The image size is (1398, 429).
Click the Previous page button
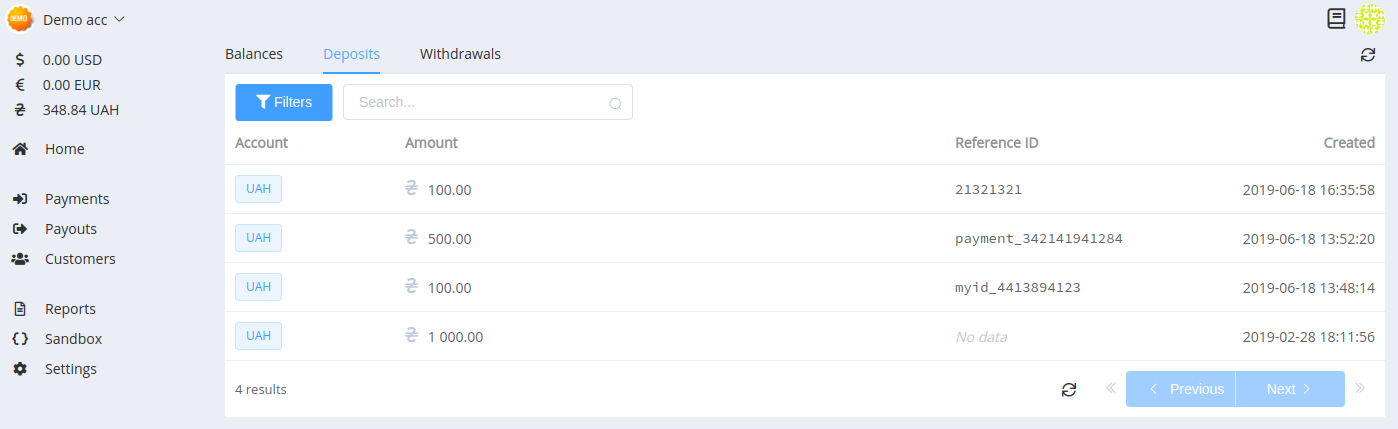[1181, 389]
